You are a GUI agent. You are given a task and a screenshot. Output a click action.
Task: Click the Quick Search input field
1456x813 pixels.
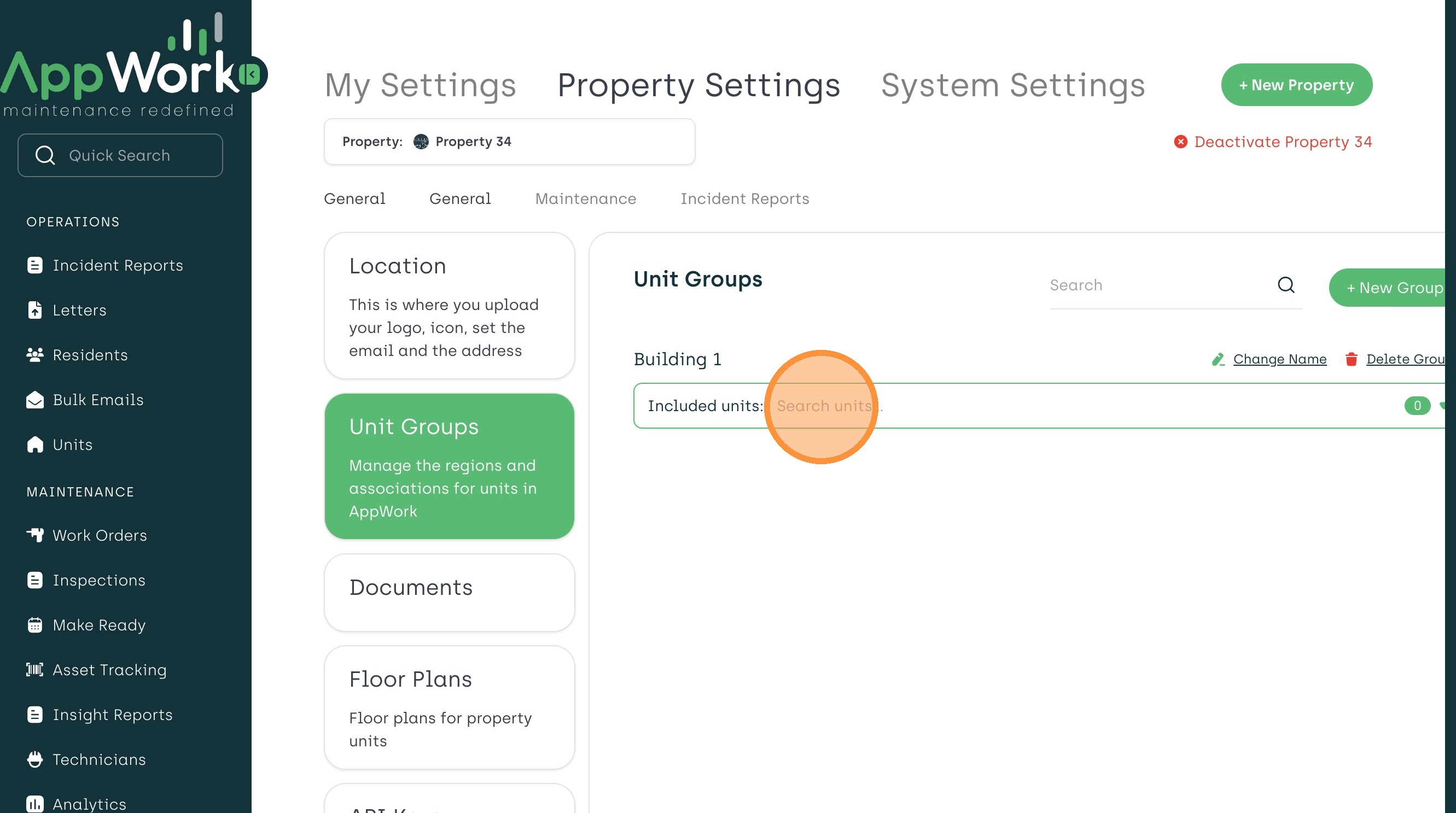(x=120, y=155)
